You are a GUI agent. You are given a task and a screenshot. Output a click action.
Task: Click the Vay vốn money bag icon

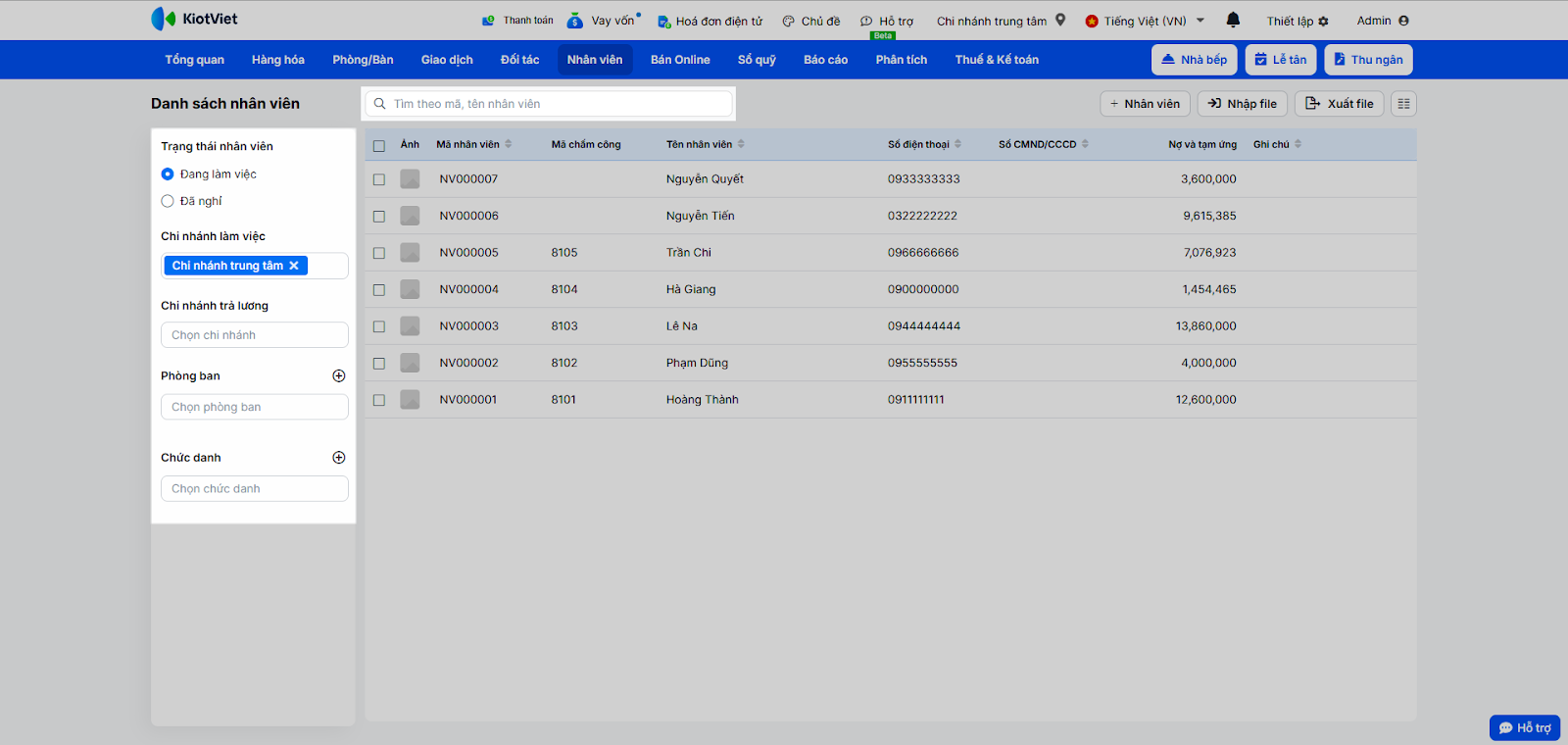coord(575,21)
